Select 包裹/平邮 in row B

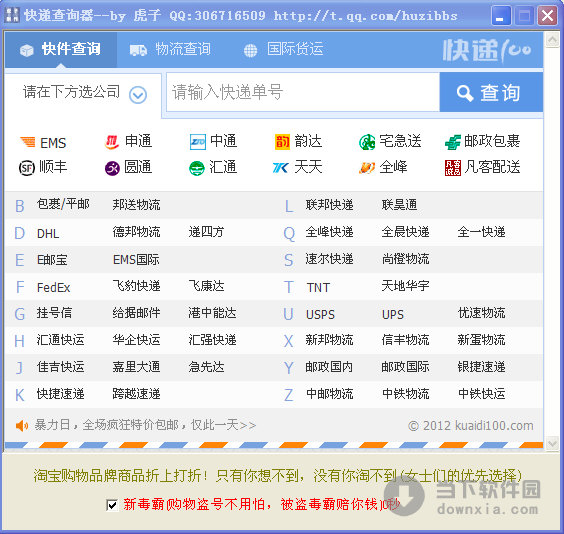(63, 204)
